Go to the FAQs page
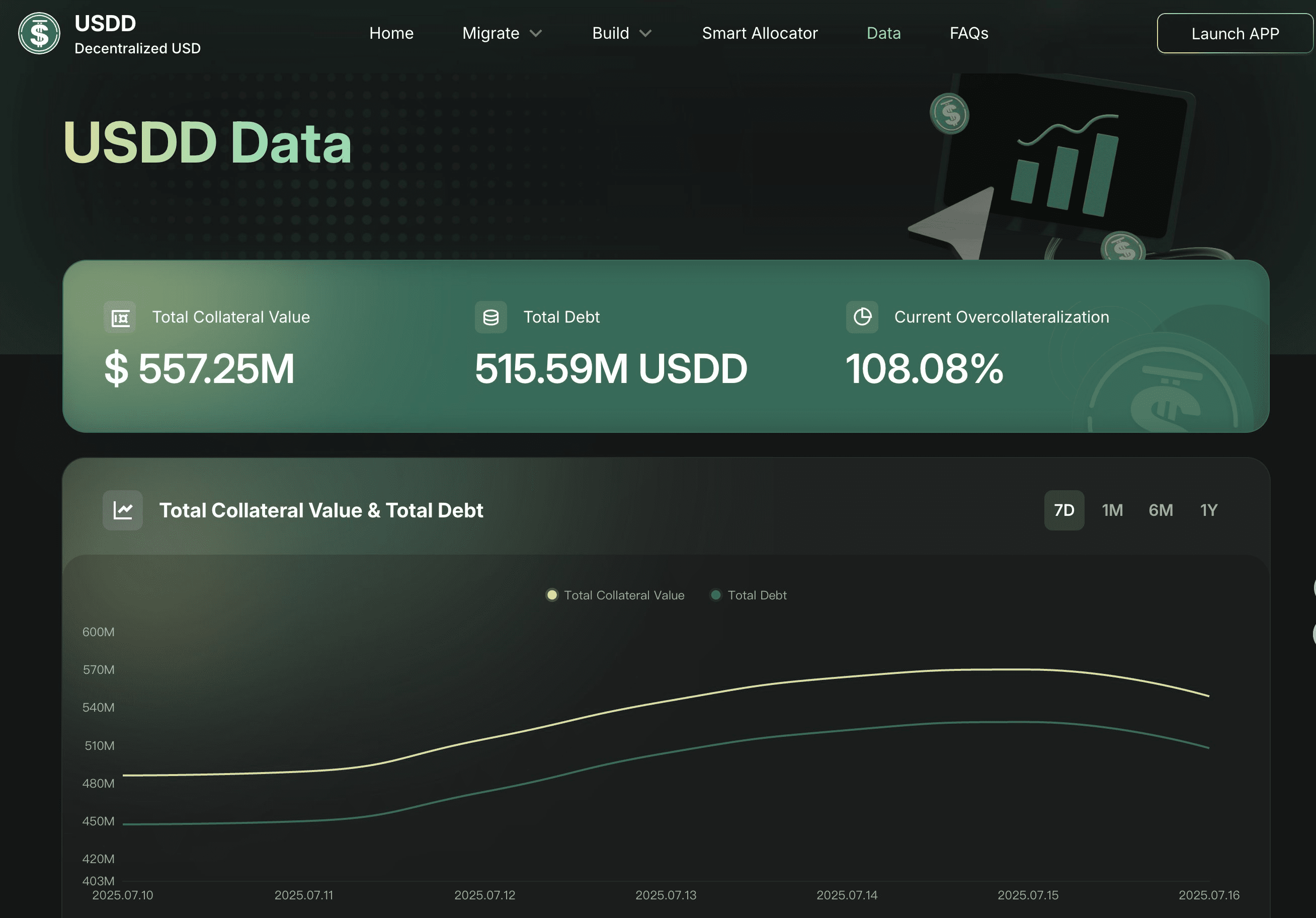Image resolution: width=1316 pixels, height=918 pixels. pyautogui.click(x=969, y=33)
